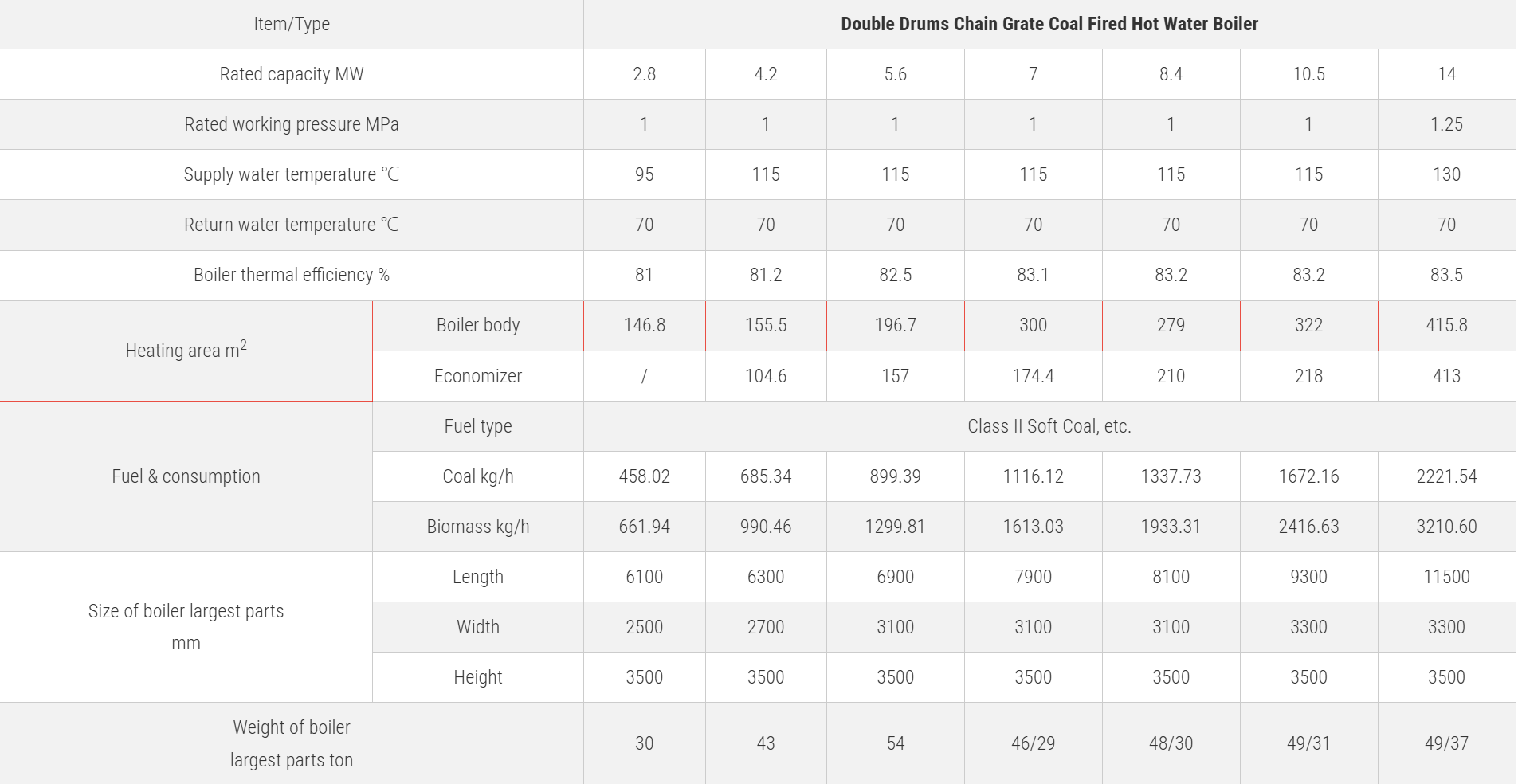Click the 'Item/Type' header cell
The image size is (1518, 784).
point(292,24)
